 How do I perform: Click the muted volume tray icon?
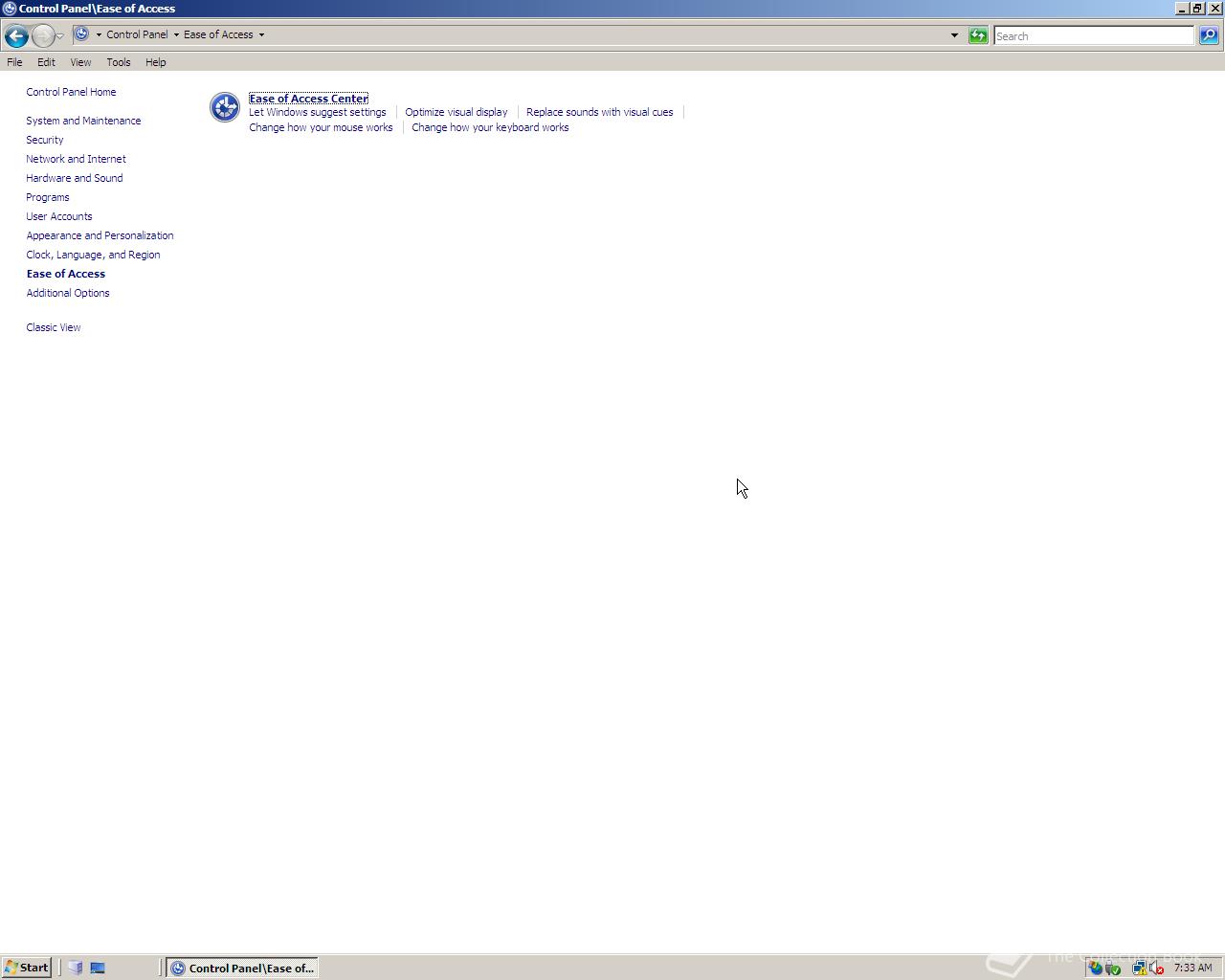[x=1157, y=969]
